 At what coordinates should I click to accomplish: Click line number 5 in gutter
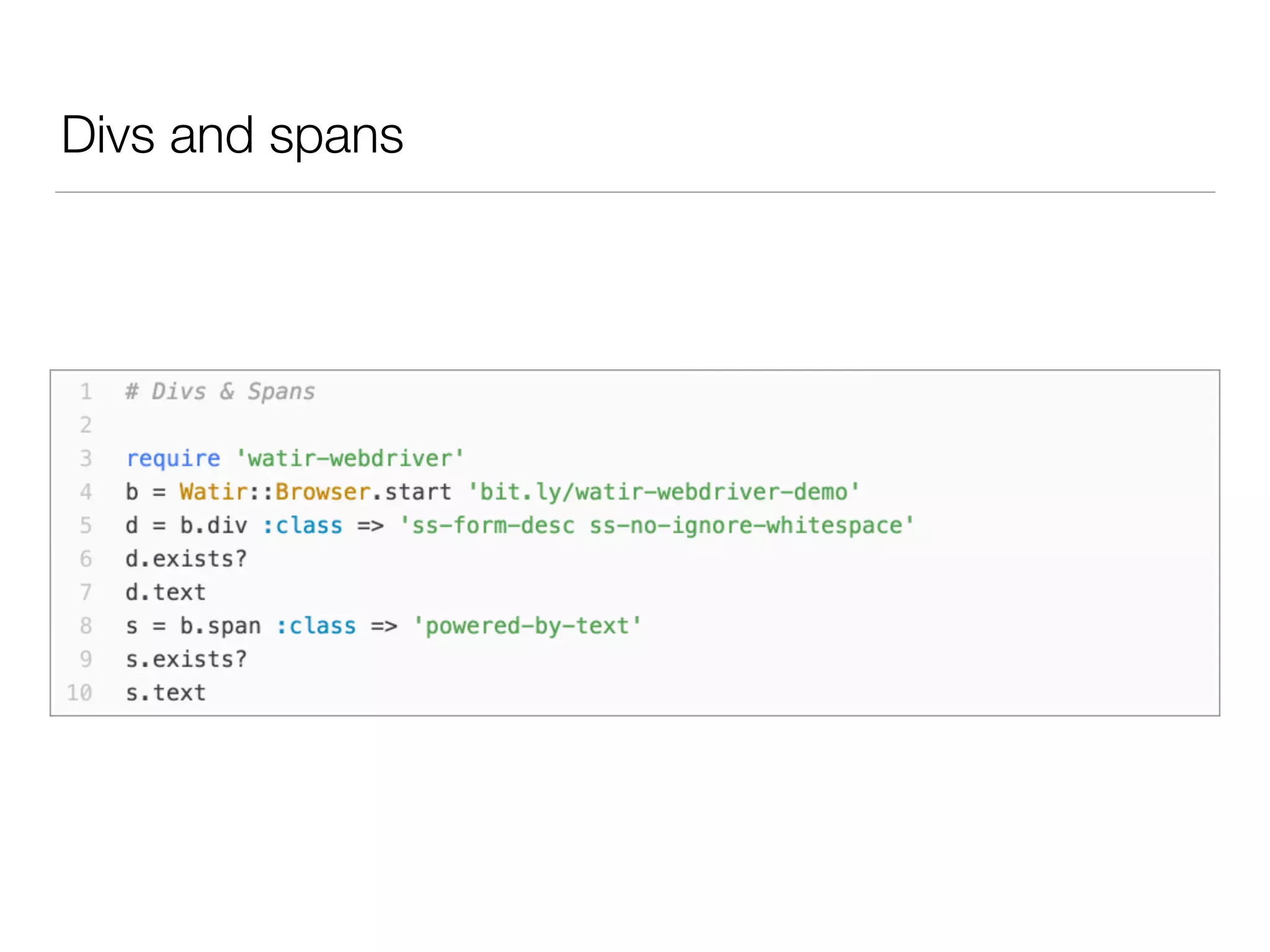coord(86,526)
